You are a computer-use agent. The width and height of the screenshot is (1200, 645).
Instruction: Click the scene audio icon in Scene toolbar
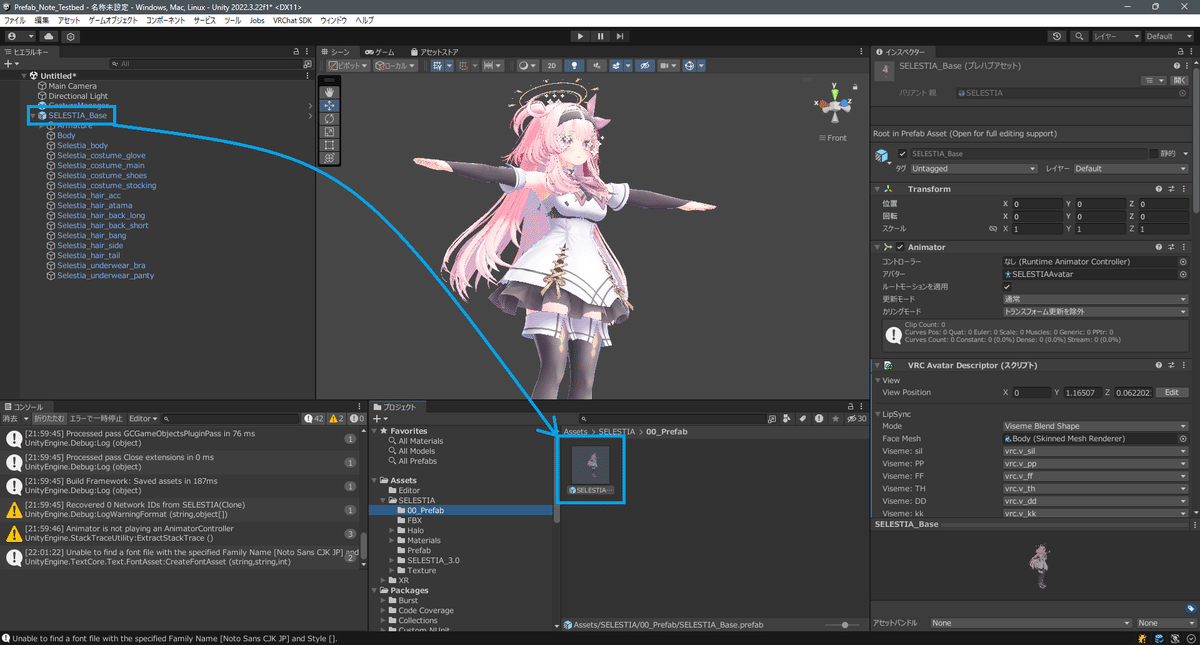point(597,65)
